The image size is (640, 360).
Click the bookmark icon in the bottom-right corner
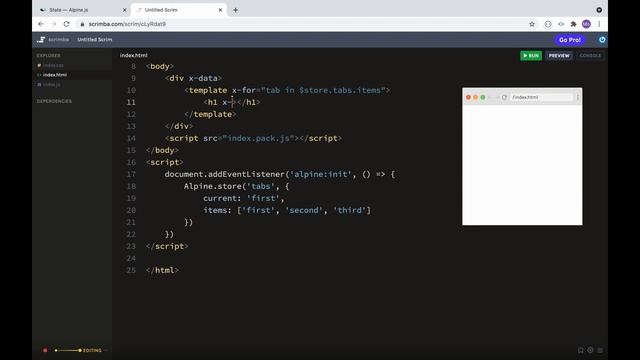(x=580, y=350)
